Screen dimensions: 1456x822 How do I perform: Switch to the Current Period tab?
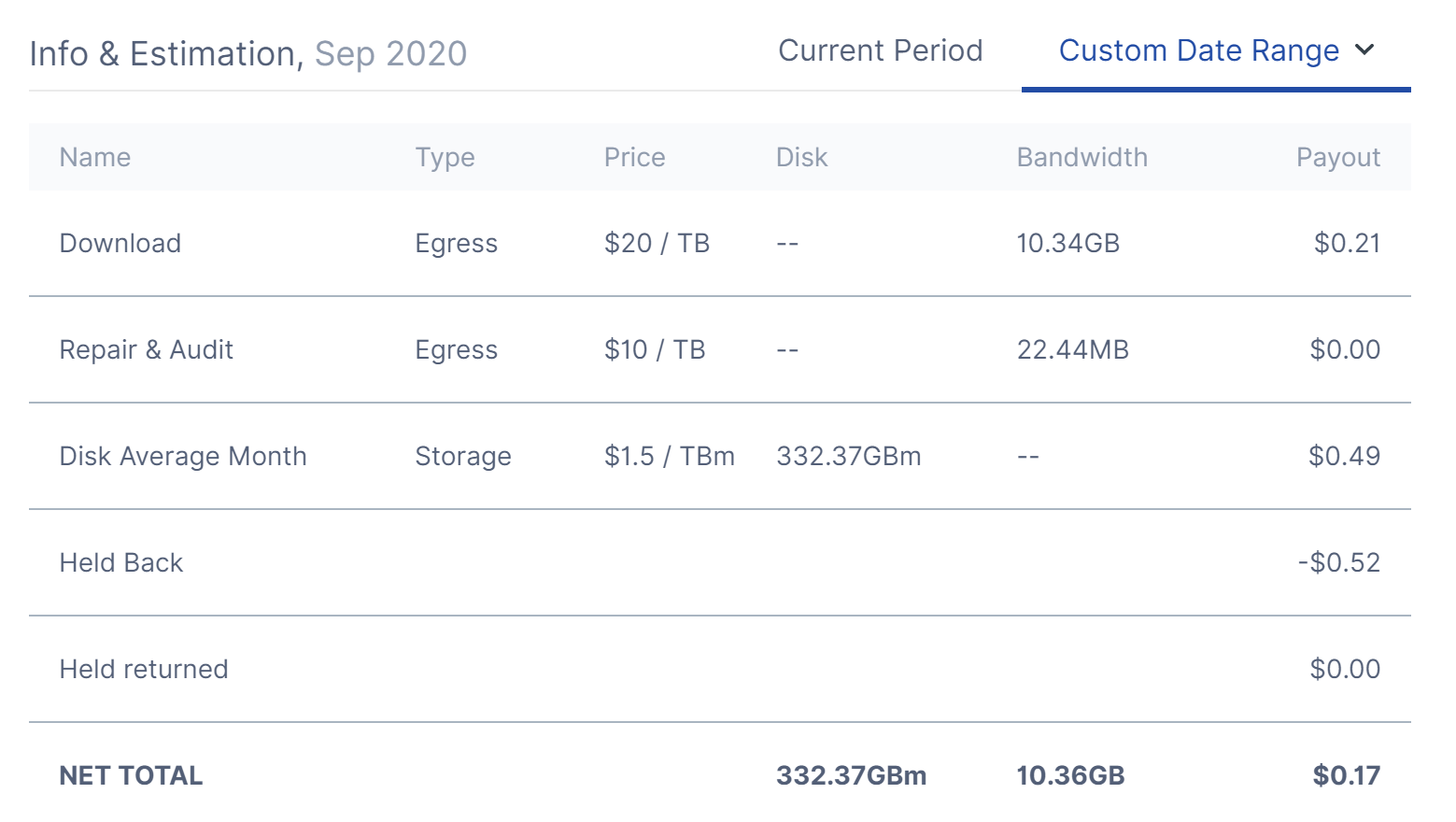(x=880, y=50)
